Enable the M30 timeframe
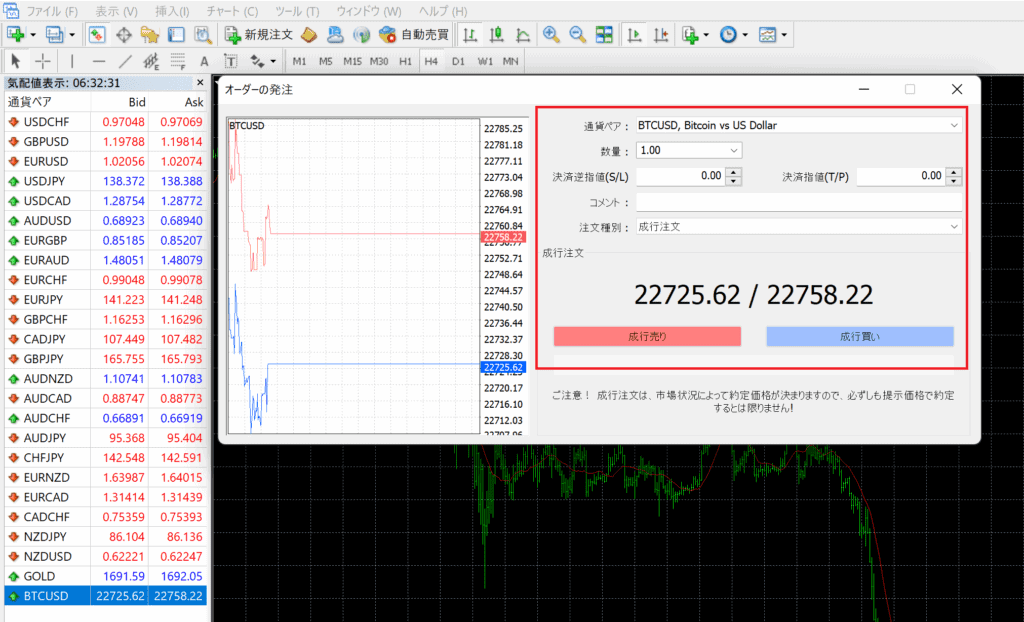1024x622 pixels. point(379,61)
